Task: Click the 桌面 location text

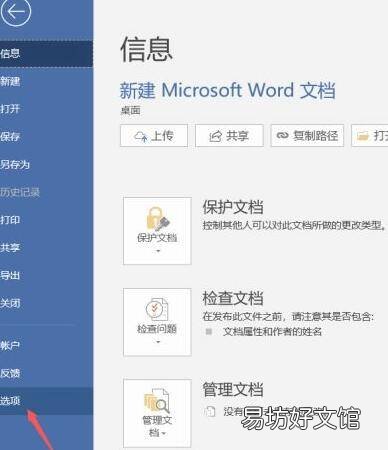Action: 130,110
